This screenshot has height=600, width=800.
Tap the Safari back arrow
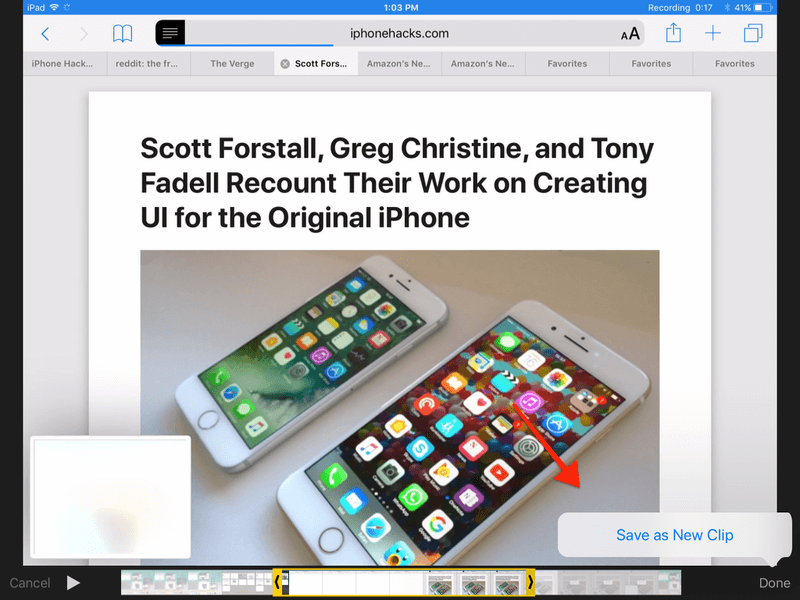coord(45,34)
